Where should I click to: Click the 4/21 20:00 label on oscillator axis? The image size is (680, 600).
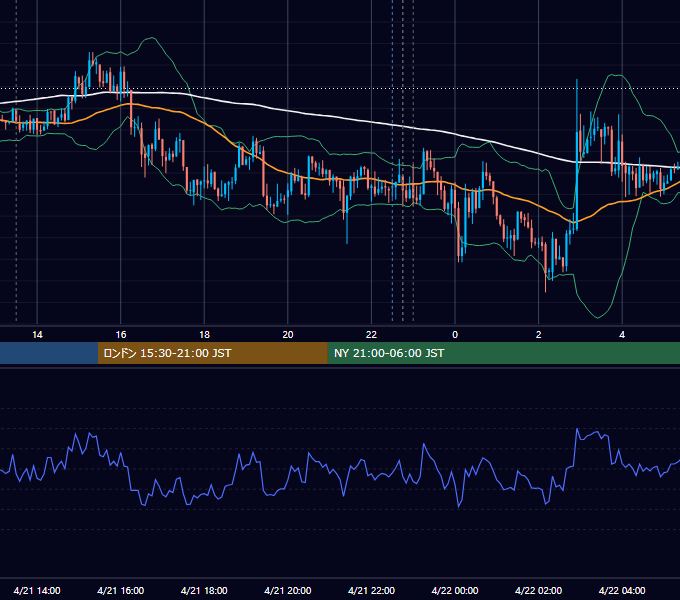pos(288,590)
